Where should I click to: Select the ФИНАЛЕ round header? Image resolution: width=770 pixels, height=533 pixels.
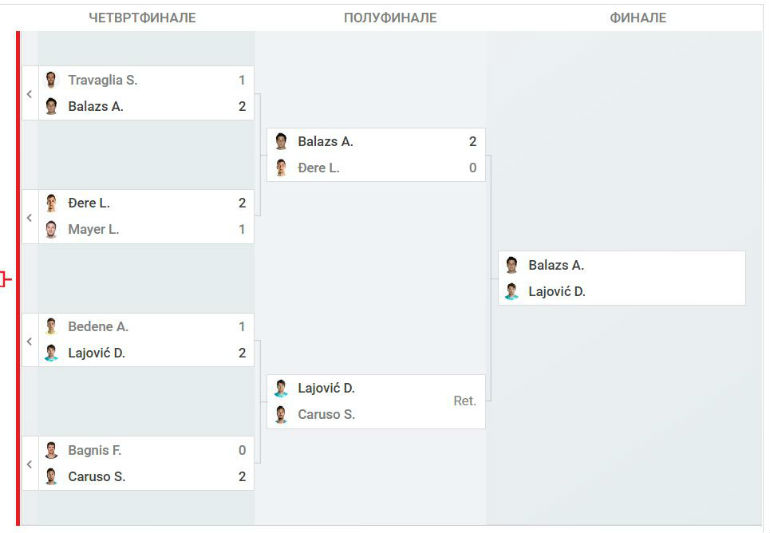pos(638,18)
